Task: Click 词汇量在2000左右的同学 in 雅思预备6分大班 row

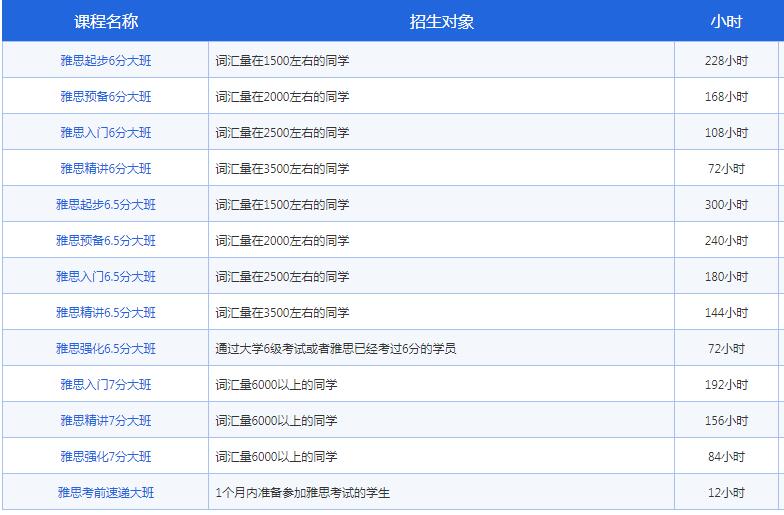Action: click(x=282, y=96)
